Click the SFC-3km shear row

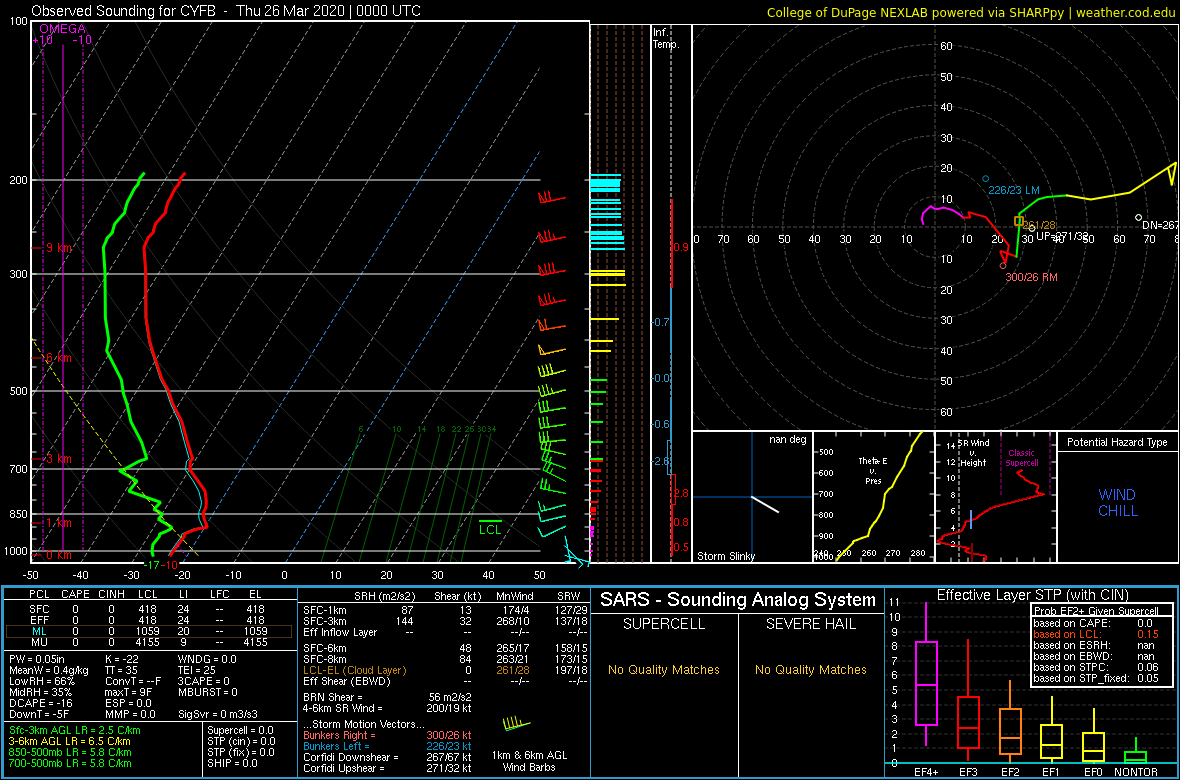446,620
